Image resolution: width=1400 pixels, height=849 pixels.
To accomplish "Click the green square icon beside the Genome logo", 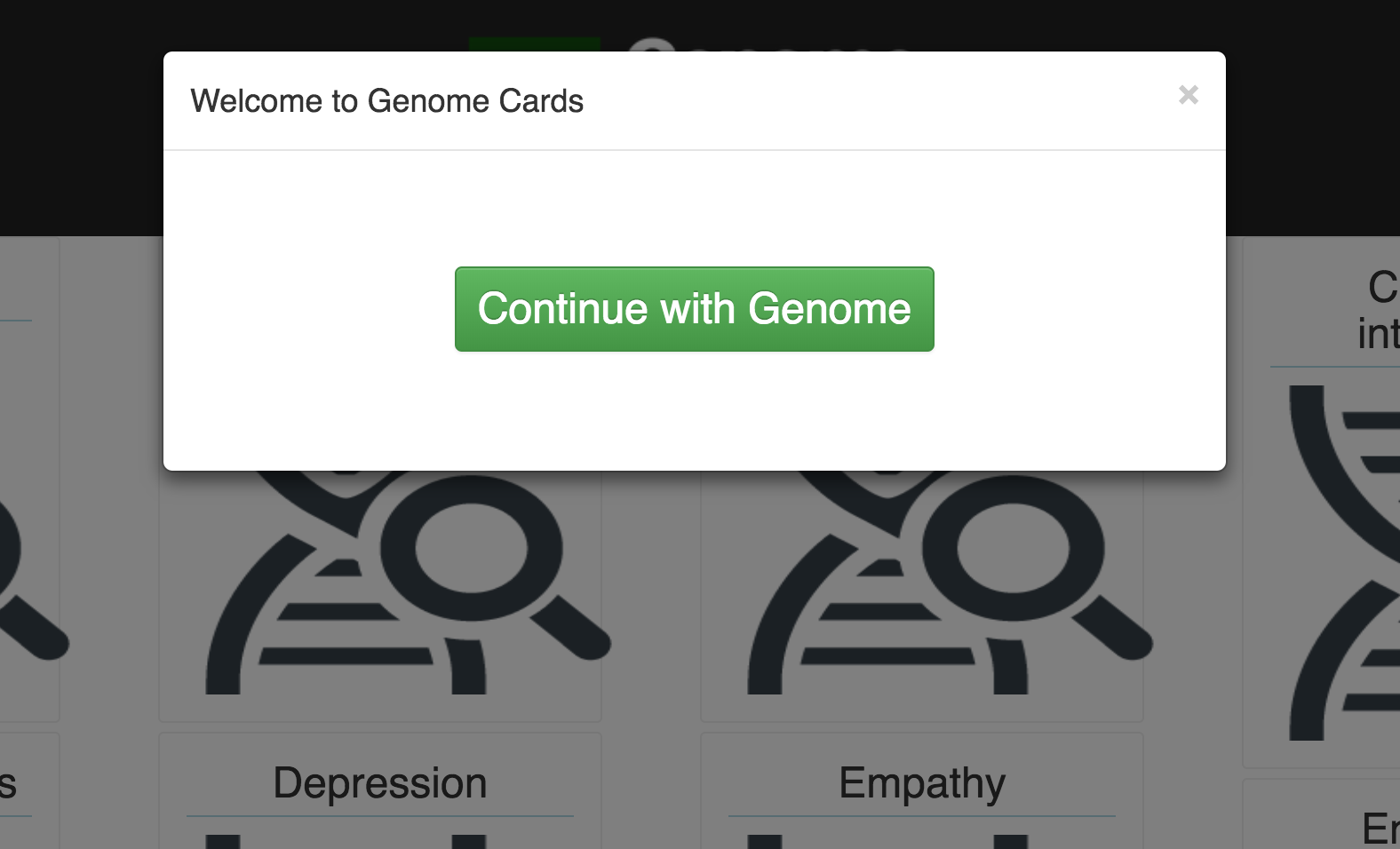I will pos(533,44).
